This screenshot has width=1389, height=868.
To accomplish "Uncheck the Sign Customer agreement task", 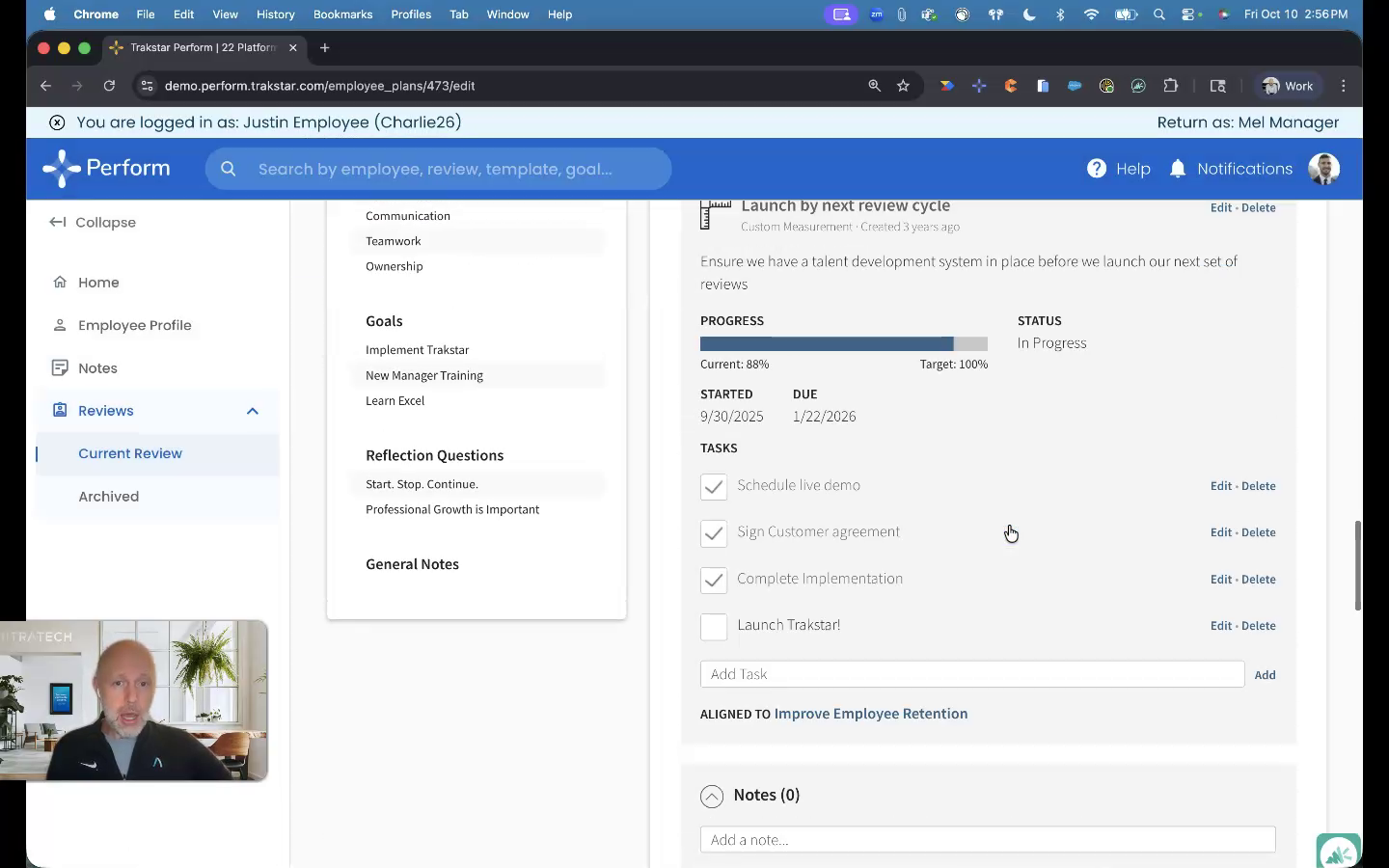I will (x=714, y=533).
